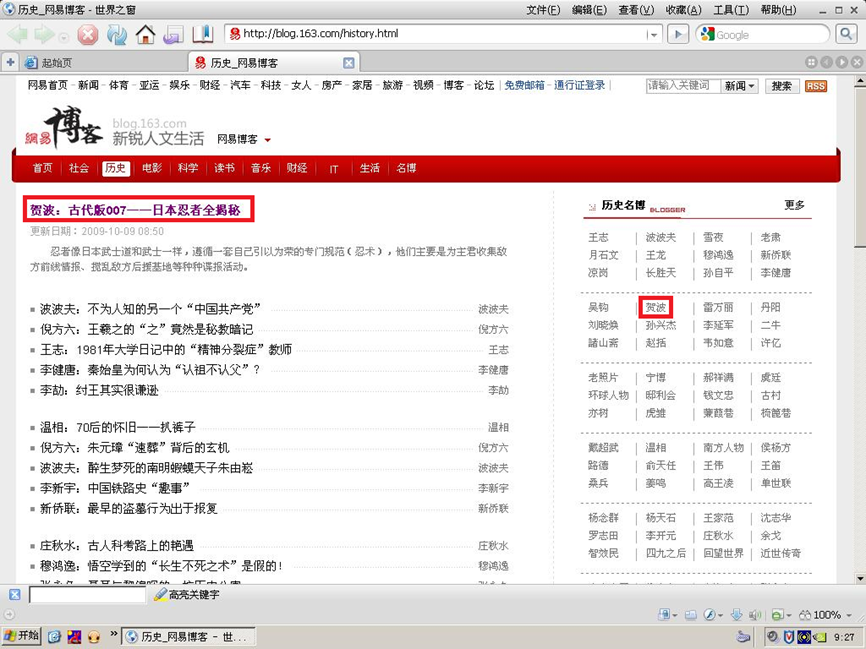Select the 社会 navigation item

click(x=79, y=168)
